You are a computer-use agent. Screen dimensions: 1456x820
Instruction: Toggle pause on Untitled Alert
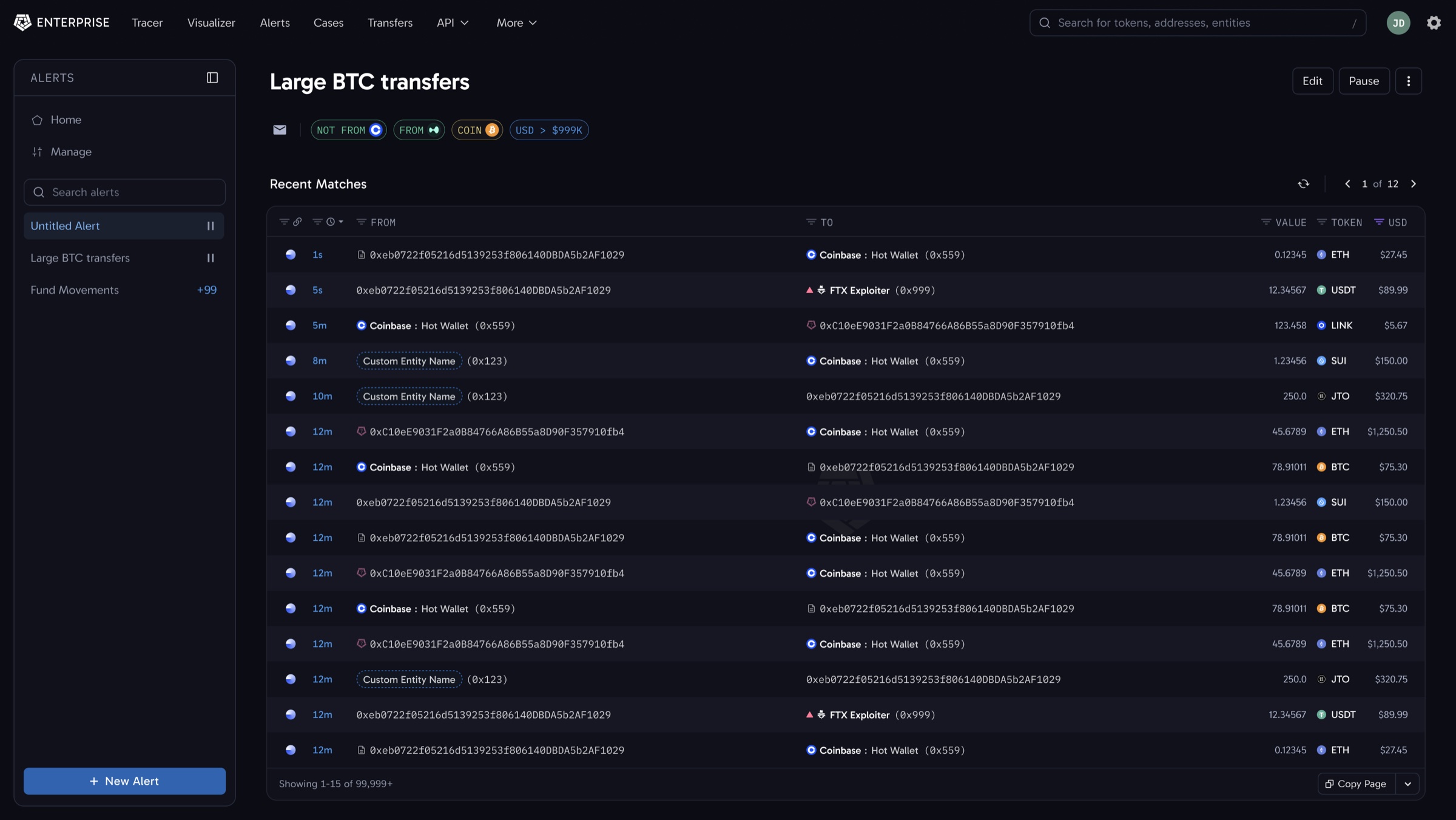point(211,226)
